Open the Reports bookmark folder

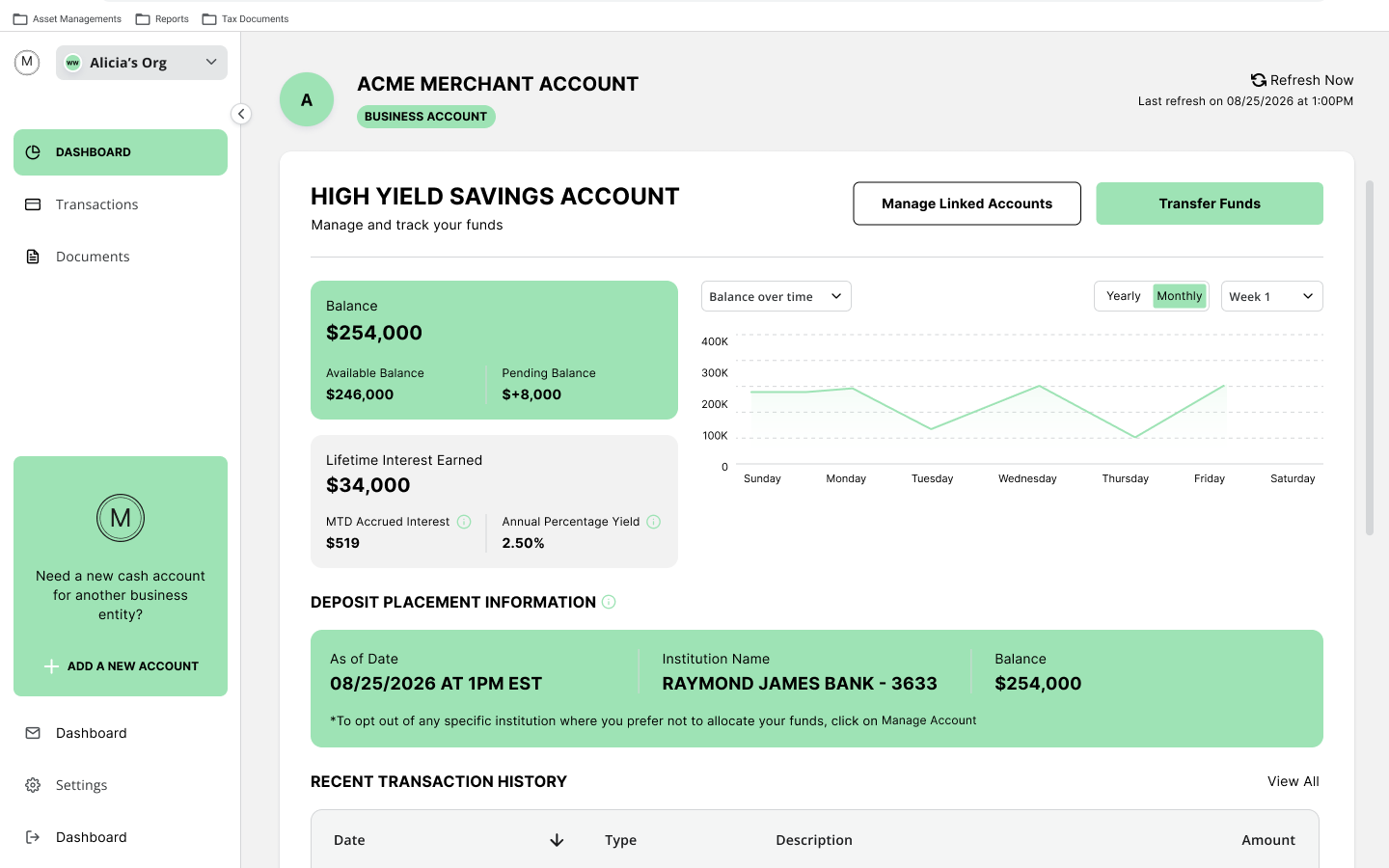pos(162,19)
